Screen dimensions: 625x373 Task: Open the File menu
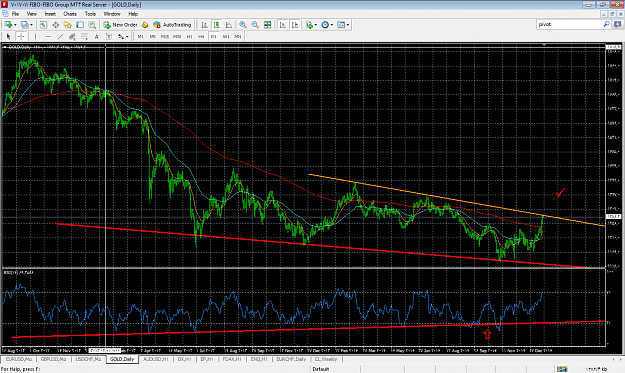click(15, 14)
